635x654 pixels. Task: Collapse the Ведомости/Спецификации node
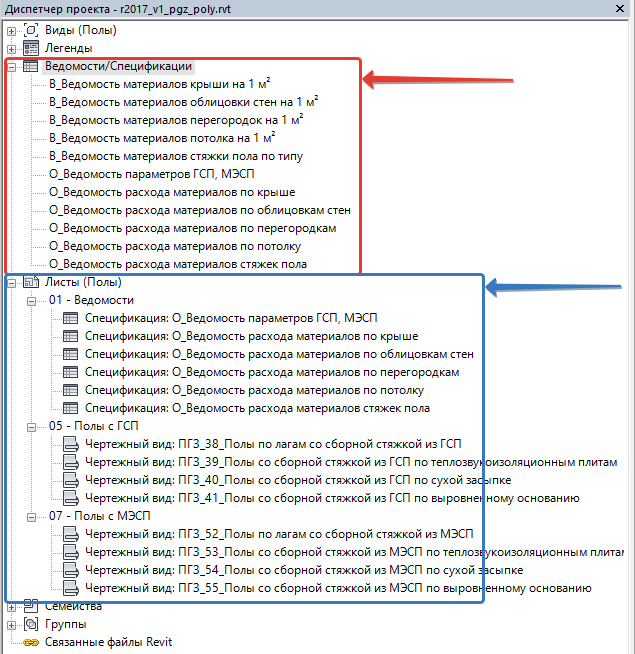tap(11, 67)
